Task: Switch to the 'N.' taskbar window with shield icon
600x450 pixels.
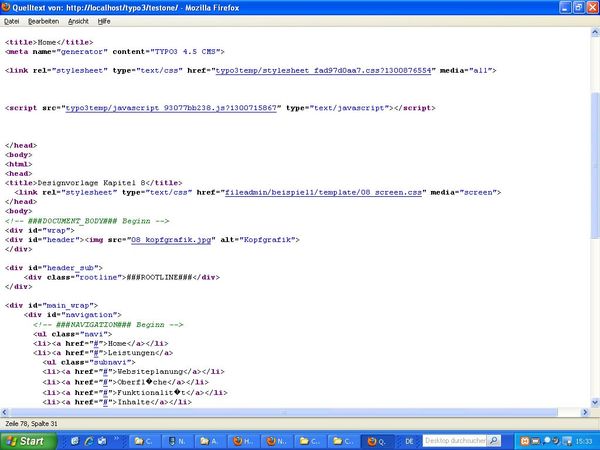Action: tap(177, 441)
